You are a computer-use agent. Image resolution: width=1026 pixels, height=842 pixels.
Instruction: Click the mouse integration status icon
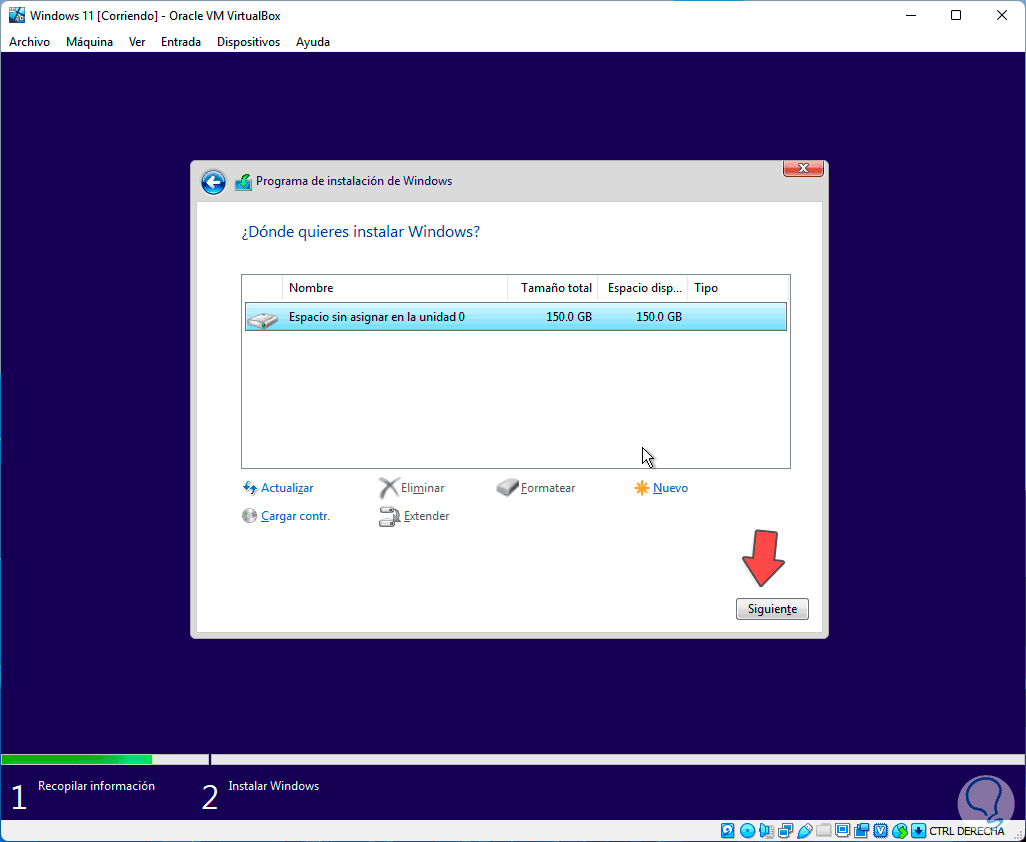point(900,831)
